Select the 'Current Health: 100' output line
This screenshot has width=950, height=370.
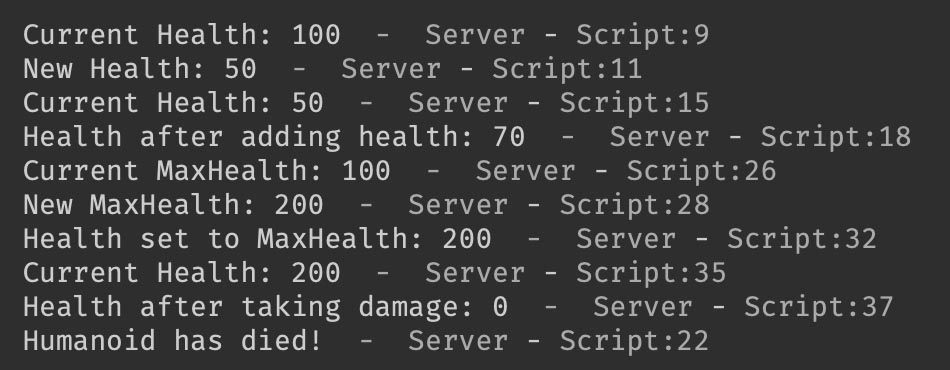click(182, 36)
